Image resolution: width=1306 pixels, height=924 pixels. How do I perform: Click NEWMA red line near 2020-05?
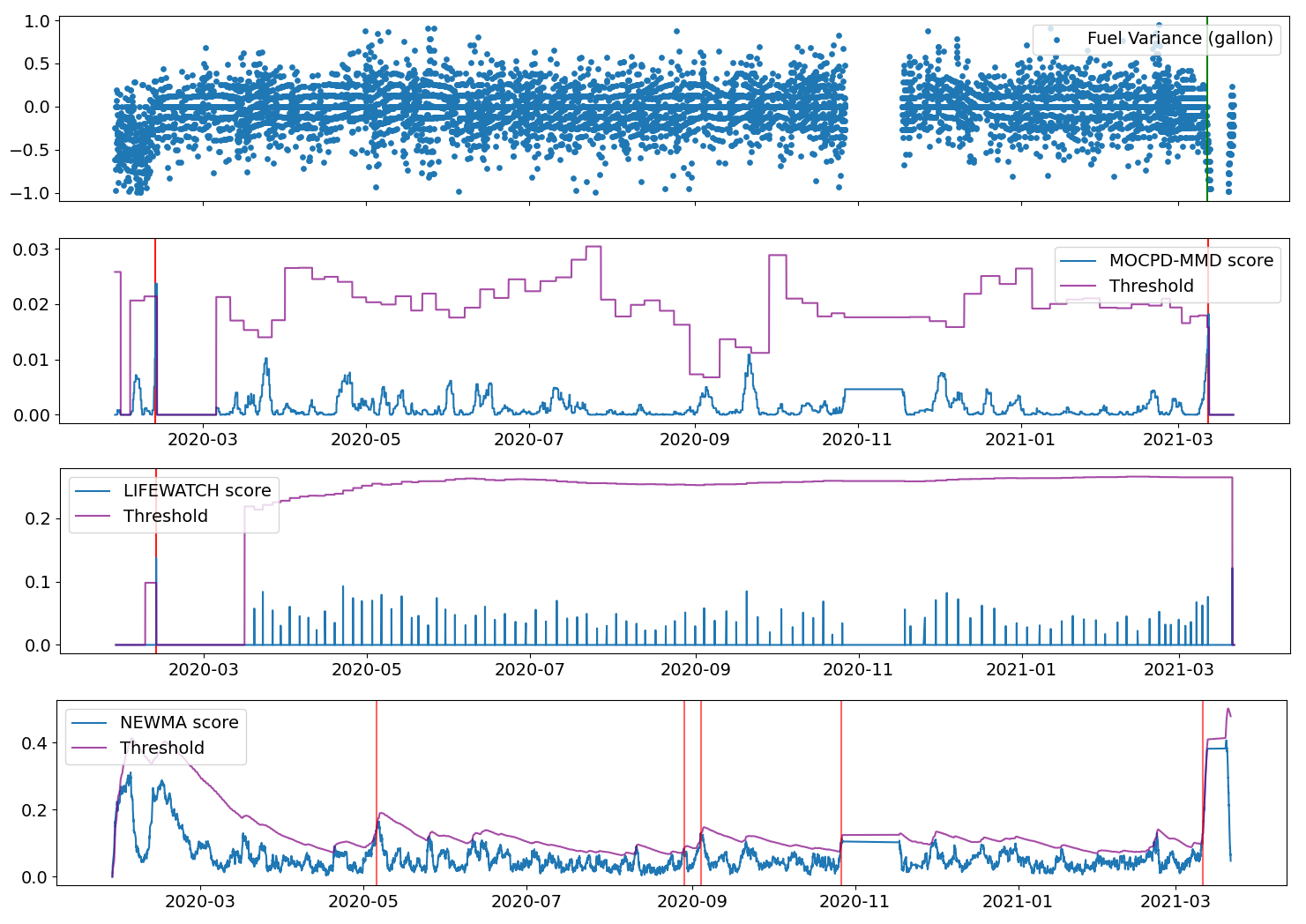coord(377,793)
